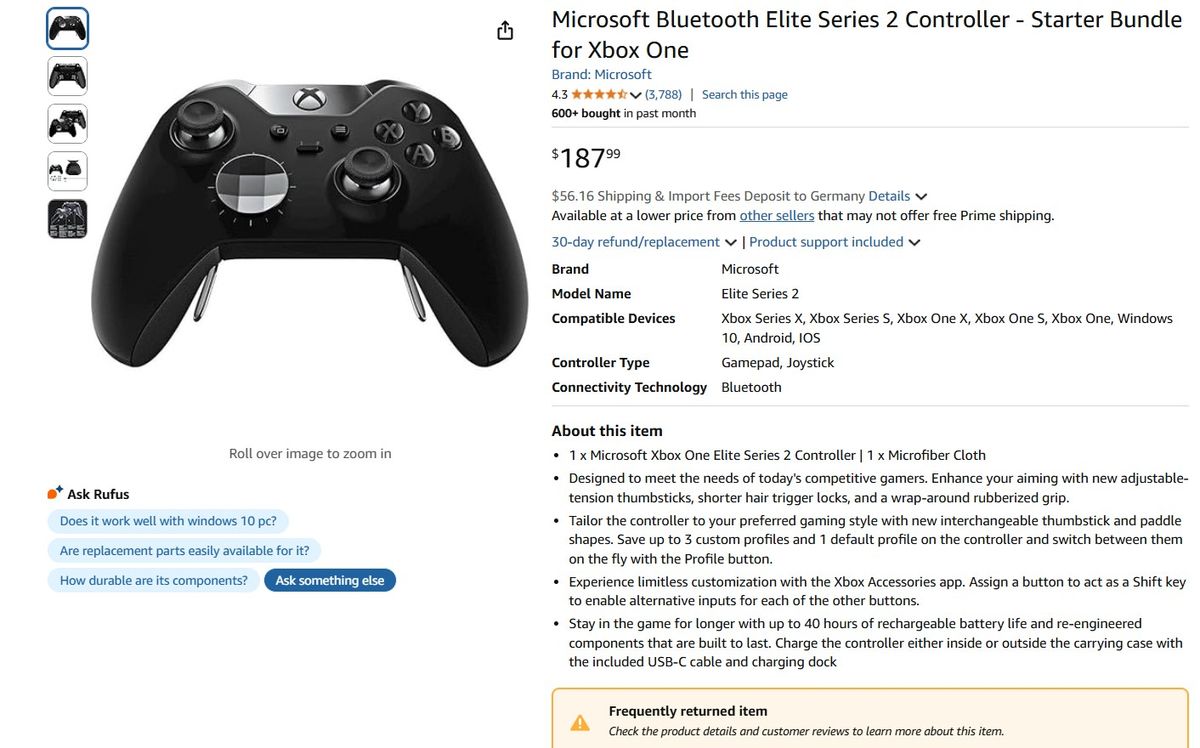Viewport: 1200px width, 748px height.
Task: Click the Ask Rufus sparkle icon
Action: tap(54, 490)
